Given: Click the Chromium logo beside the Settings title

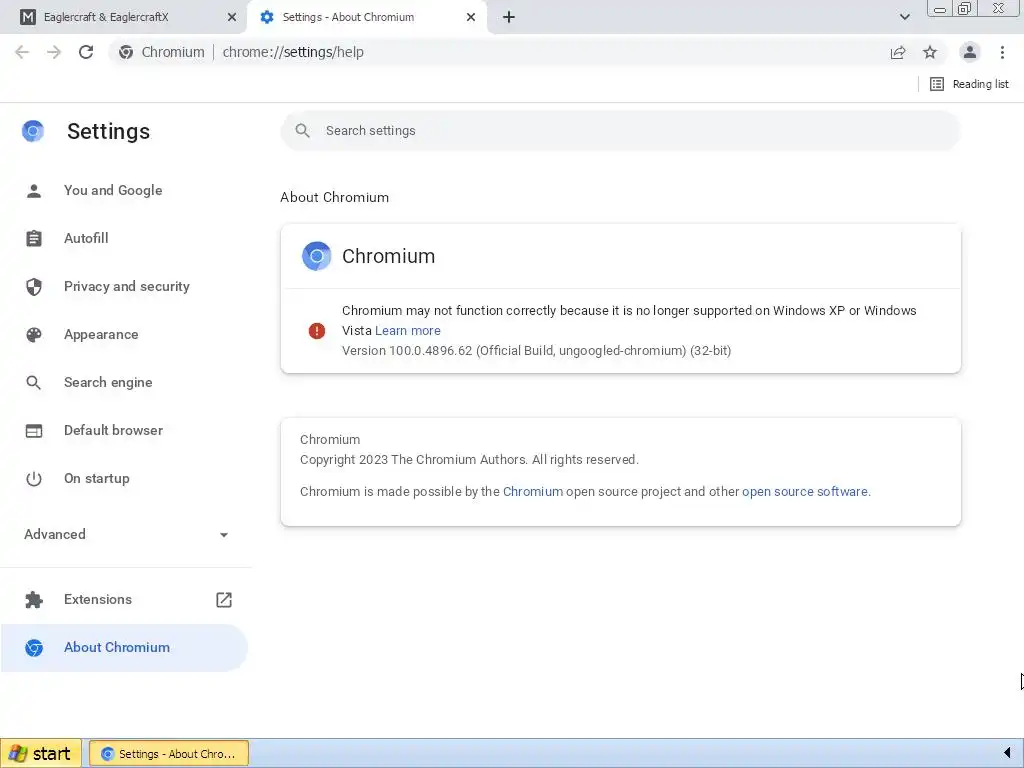Looking at the screenshot, I should coord(33,131).
